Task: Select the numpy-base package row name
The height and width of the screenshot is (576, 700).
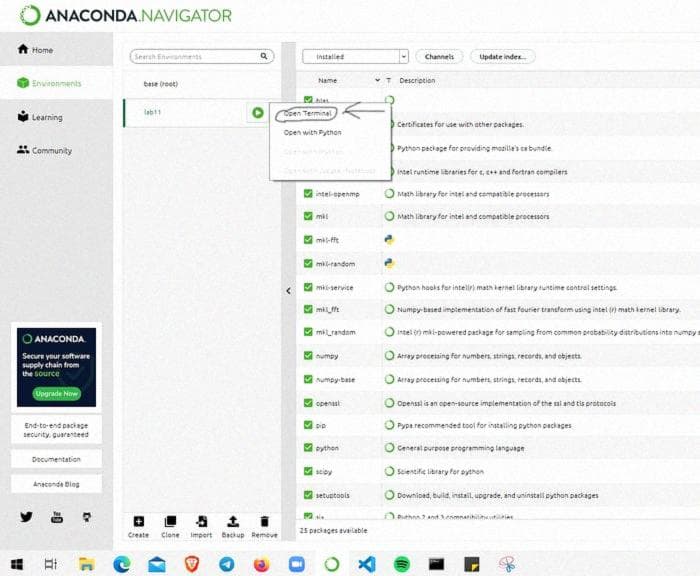Action: tap(335, 380)
